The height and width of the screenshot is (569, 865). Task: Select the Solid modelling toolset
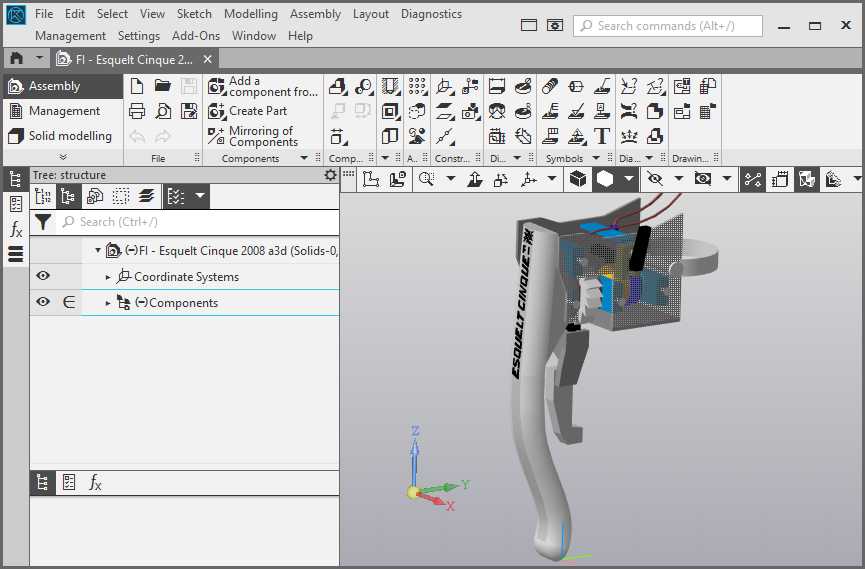pos(60,136)
